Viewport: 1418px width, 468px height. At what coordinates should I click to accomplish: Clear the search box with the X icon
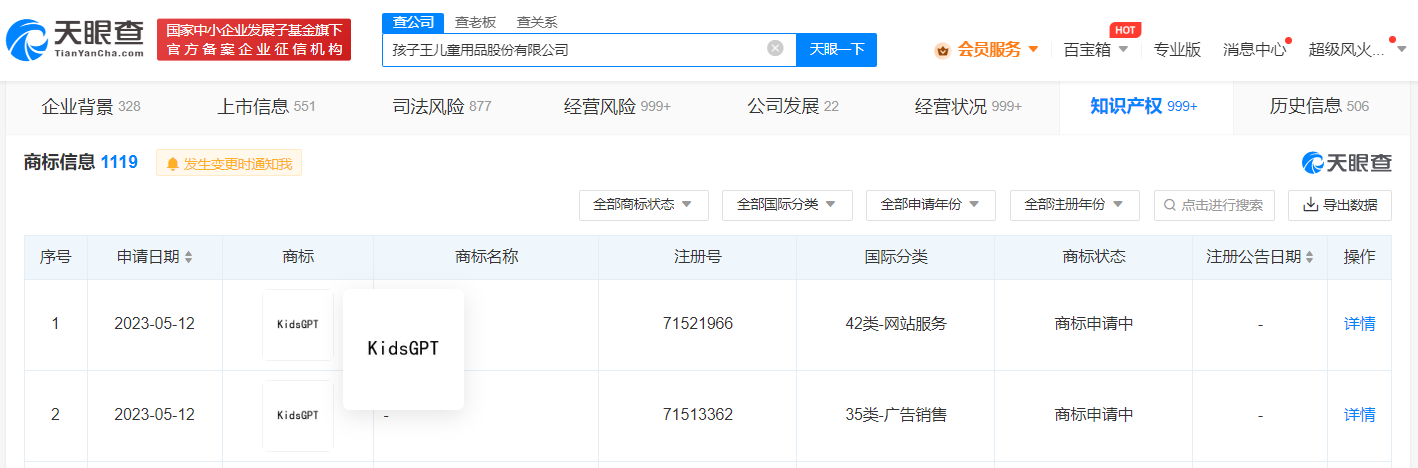click(775, 48)
